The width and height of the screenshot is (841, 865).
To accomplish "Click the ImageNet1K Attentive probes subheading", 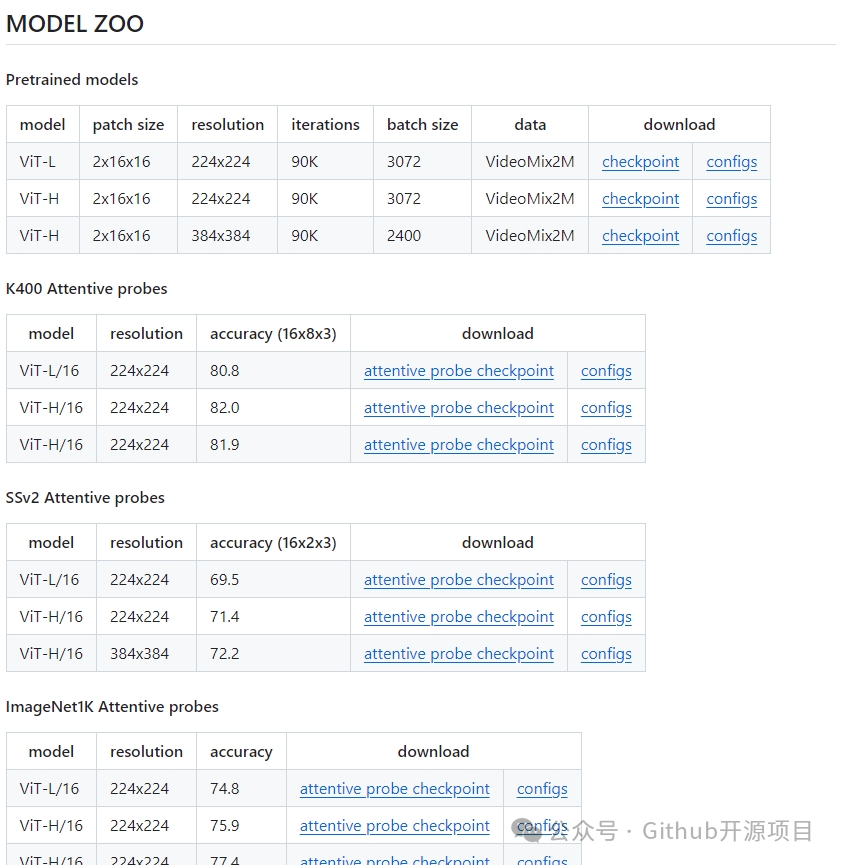I will click(x=112, y=707).
